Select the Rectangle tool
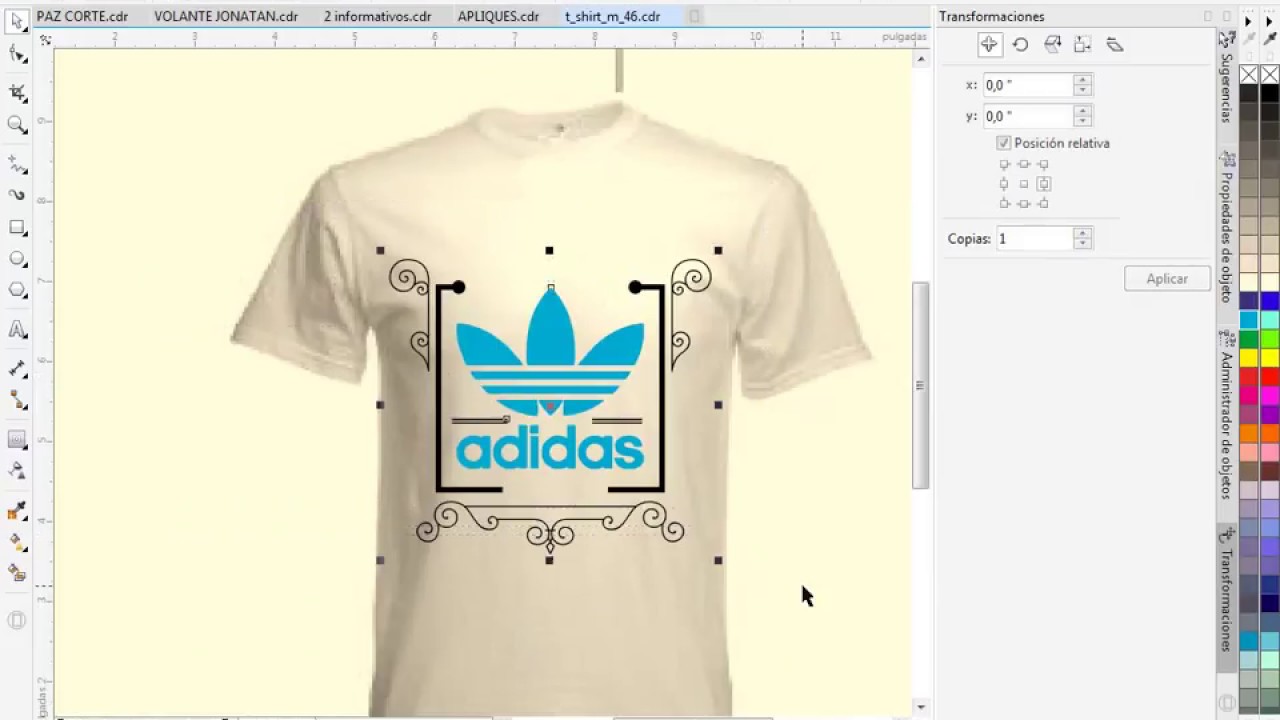1280x720 pixels. (17, 227)
